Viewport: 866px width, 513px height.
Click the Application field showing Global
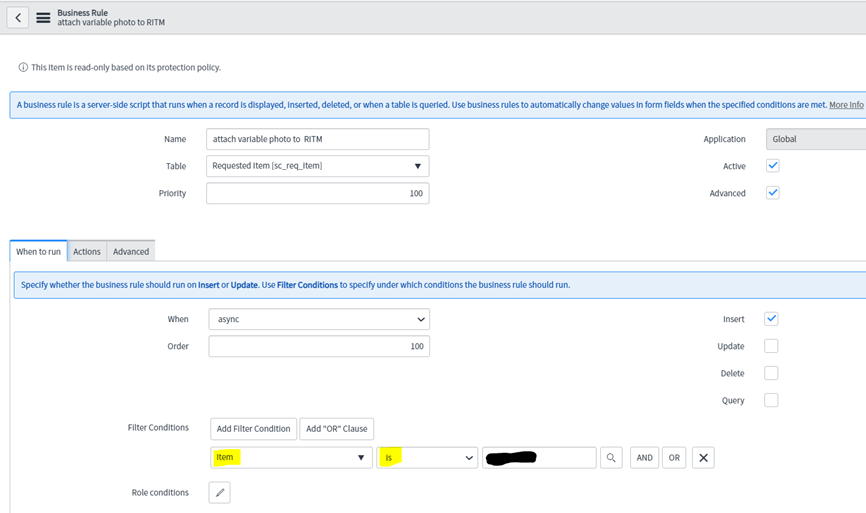tap(816, 139)
